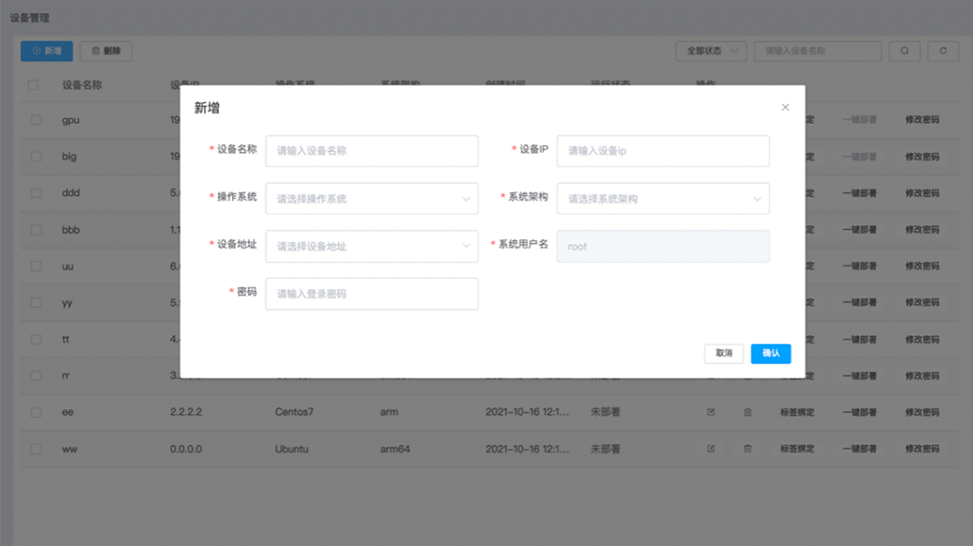Image resolution: width=973 pixels, height=546 pixels.
Task: Open the 全部状态 filter dropdown
Action: [711, 51]
